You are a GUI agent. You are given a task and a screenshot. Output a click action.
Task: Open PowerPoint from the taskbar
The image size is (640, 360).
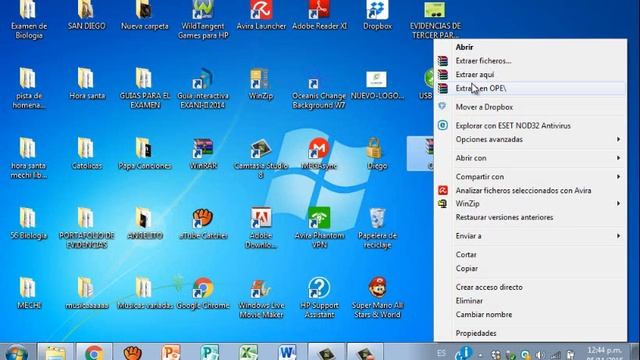point(171,352)
